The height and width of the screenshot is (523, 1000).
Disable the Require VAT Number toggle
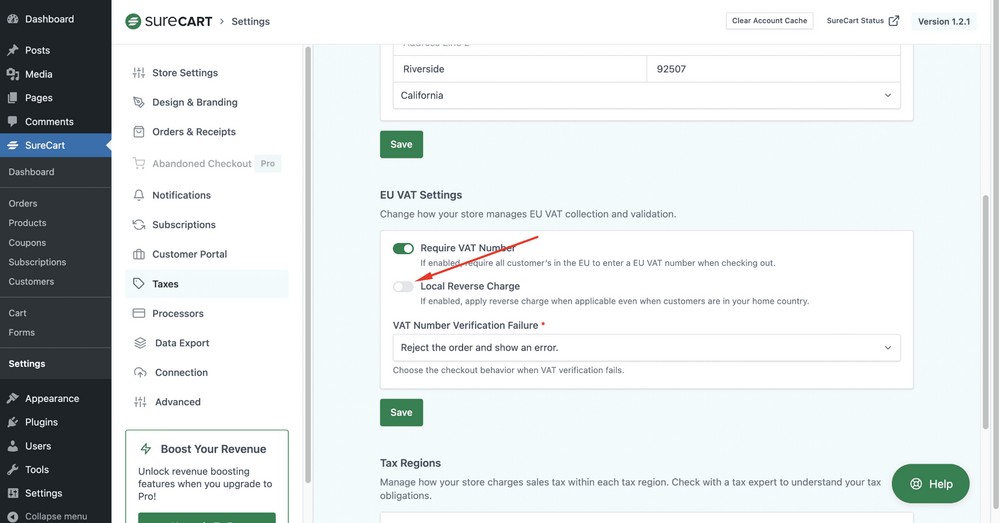click(403, 248)
